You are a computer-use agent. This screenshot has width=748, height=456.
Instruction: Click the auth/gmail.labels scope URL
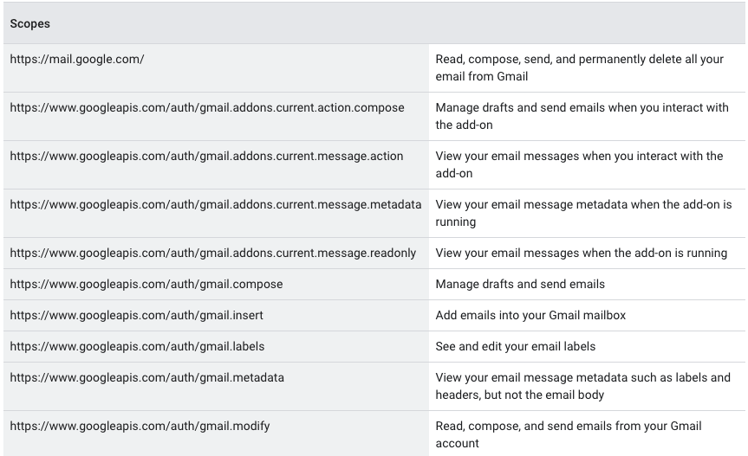[x=137, y=346]
